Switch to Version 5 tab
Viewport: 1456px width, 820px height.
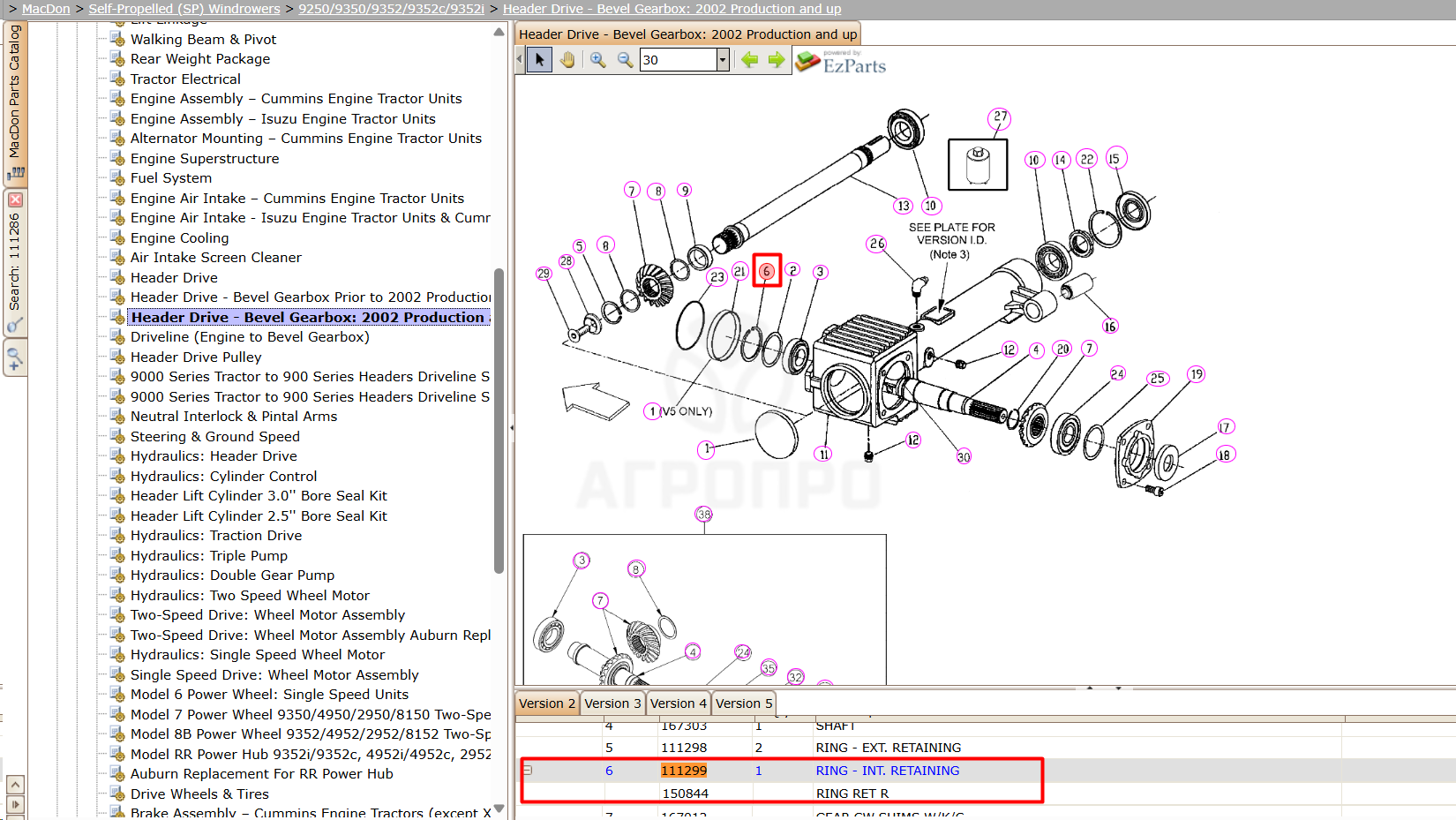coord(744,703)
